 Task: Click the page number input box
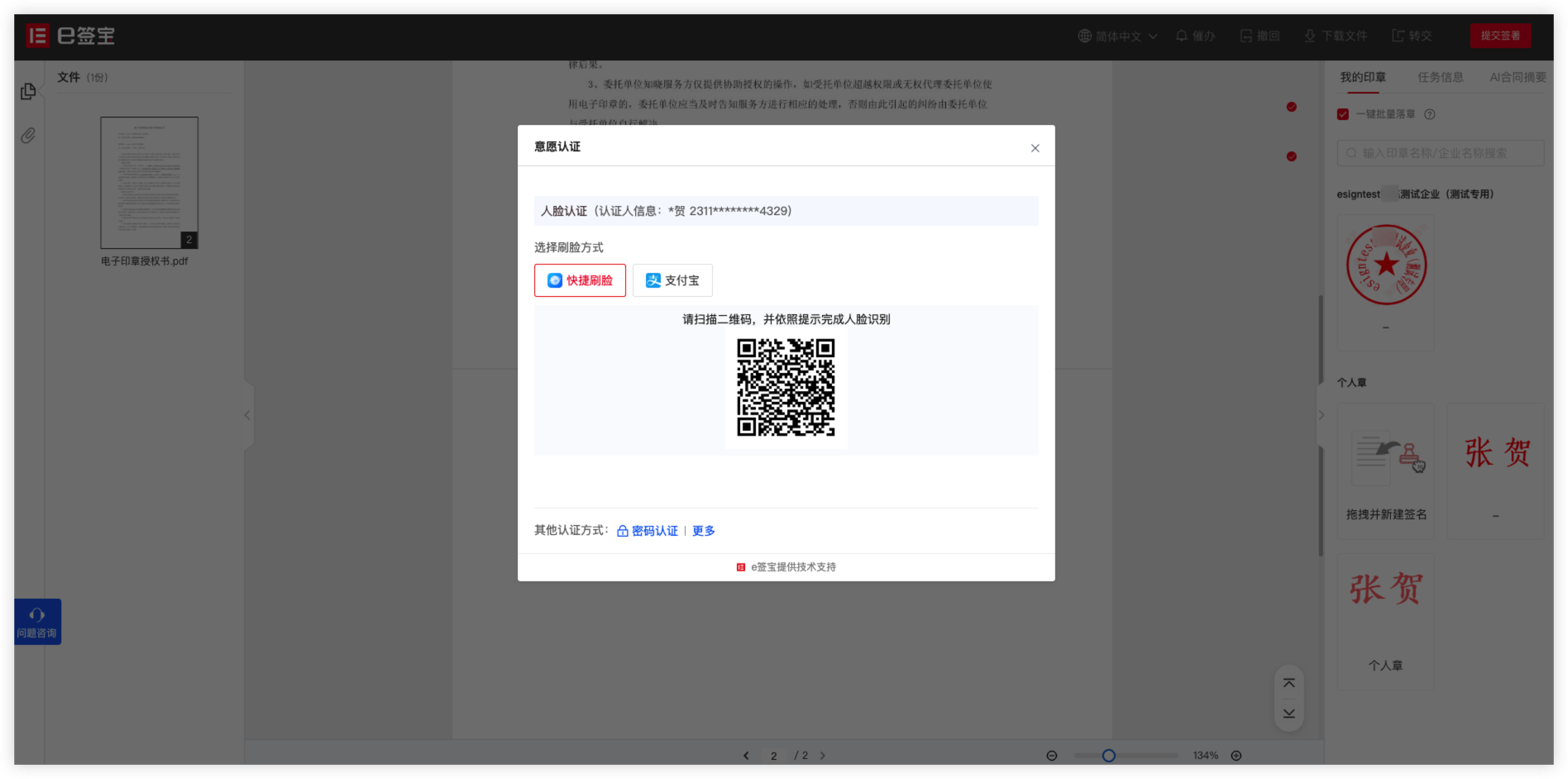coord(774,756)
